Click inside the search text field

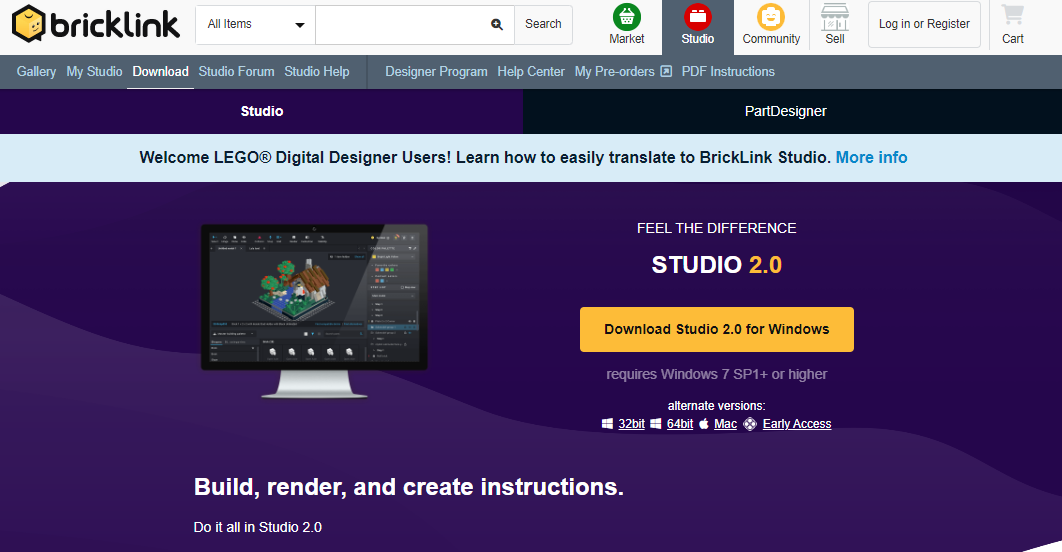[400, 25]
